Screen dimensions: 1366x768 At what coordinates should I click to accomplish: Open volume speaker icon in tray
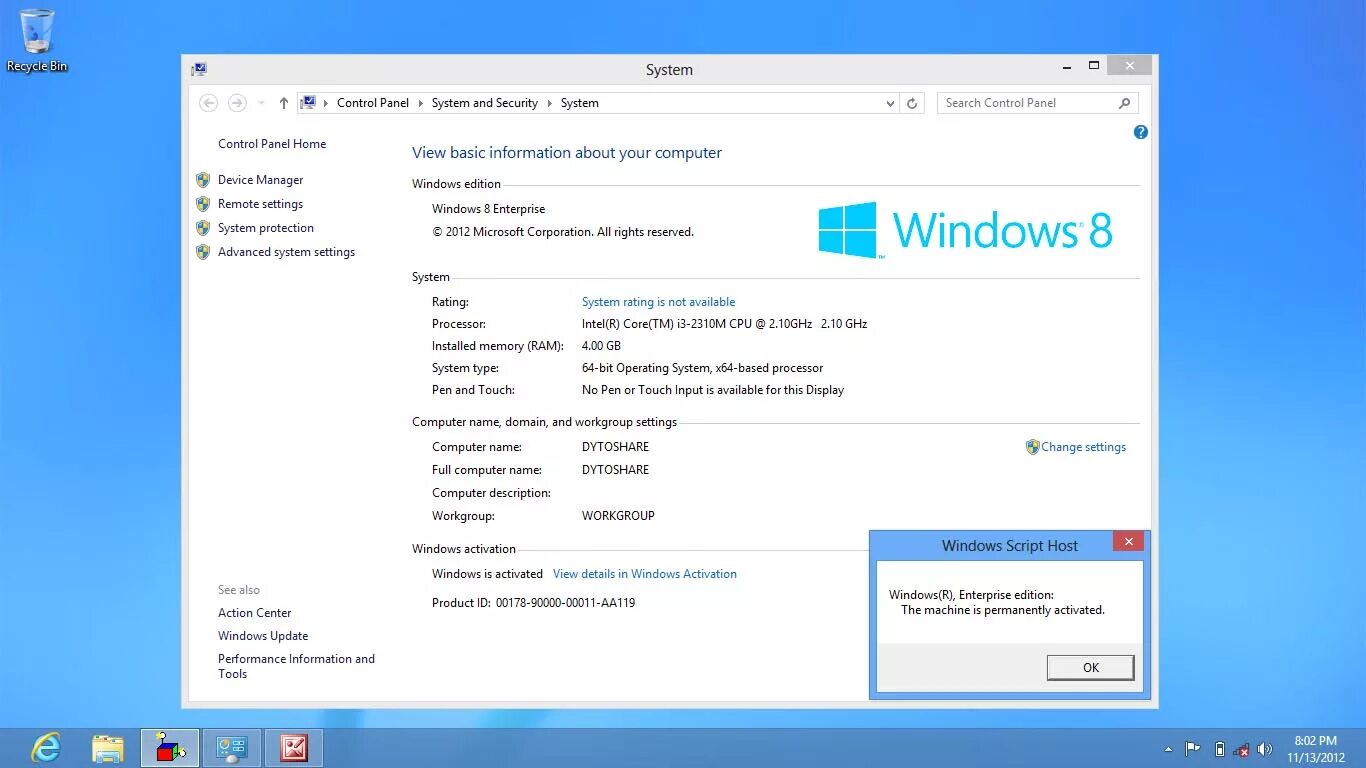[1265, 749]
